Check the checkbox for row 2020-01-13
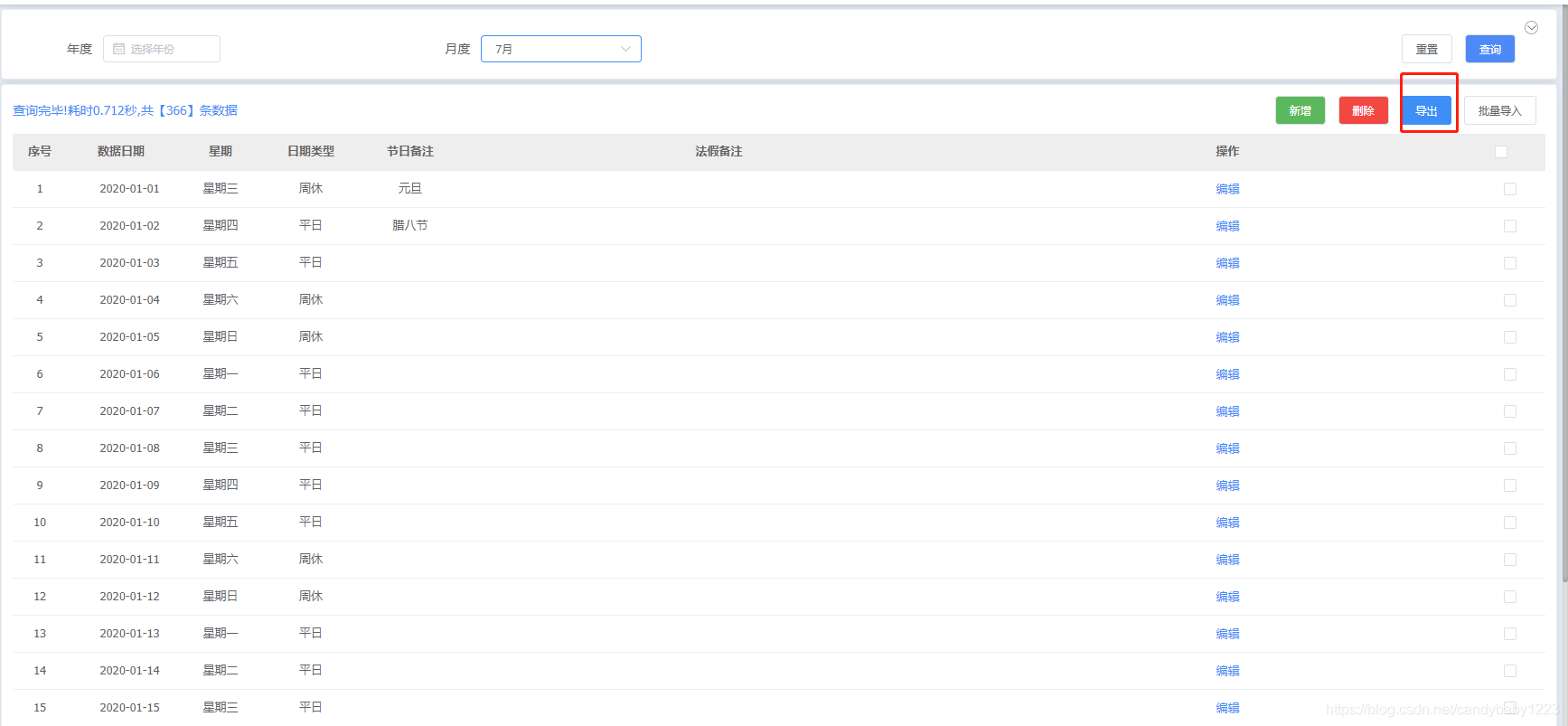1568x726 pixels. click(1509, 634)
